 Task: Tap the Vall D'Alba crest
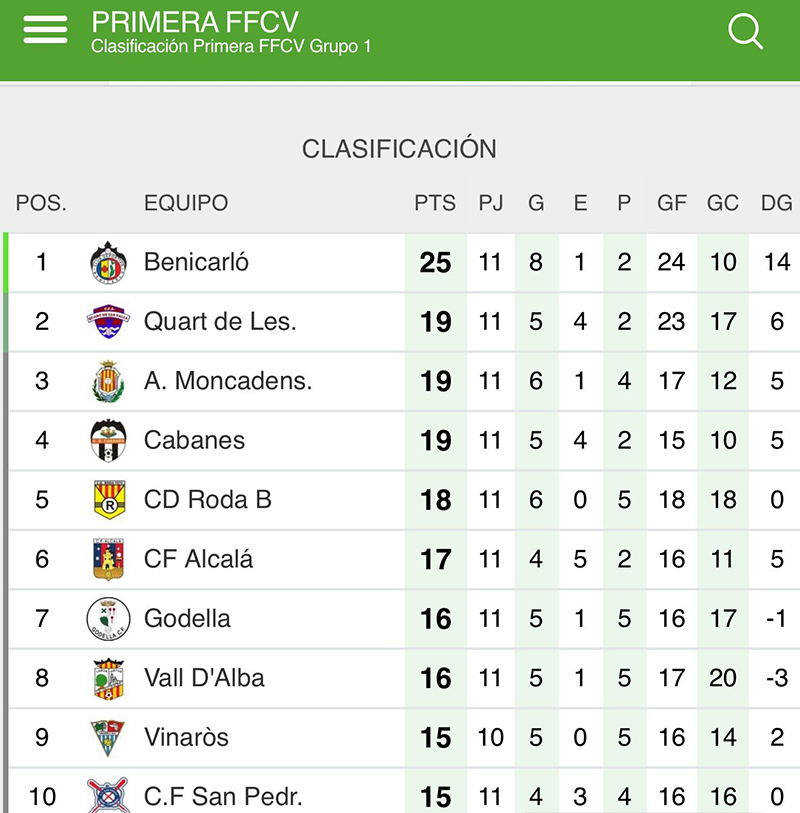tap(108, 678)
